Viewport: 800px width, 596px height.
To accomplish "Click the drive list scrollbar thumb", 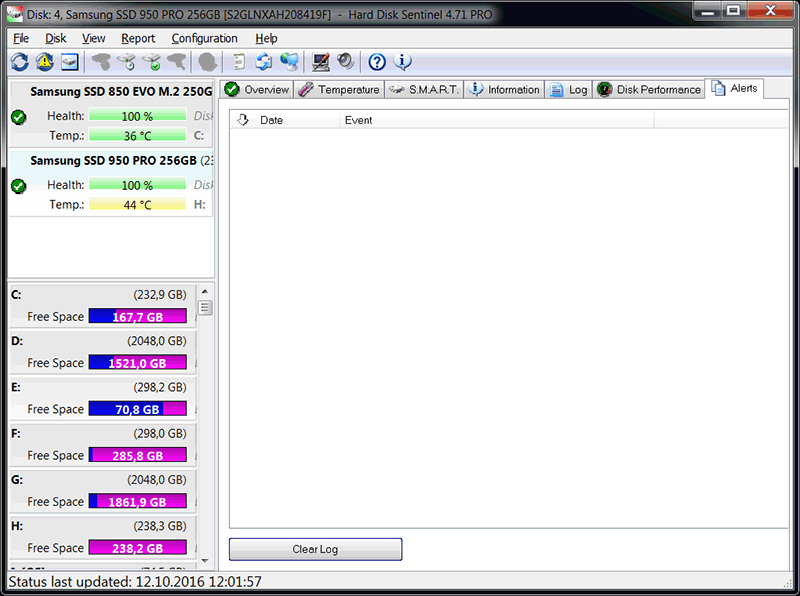I will (x=205, y=308).
